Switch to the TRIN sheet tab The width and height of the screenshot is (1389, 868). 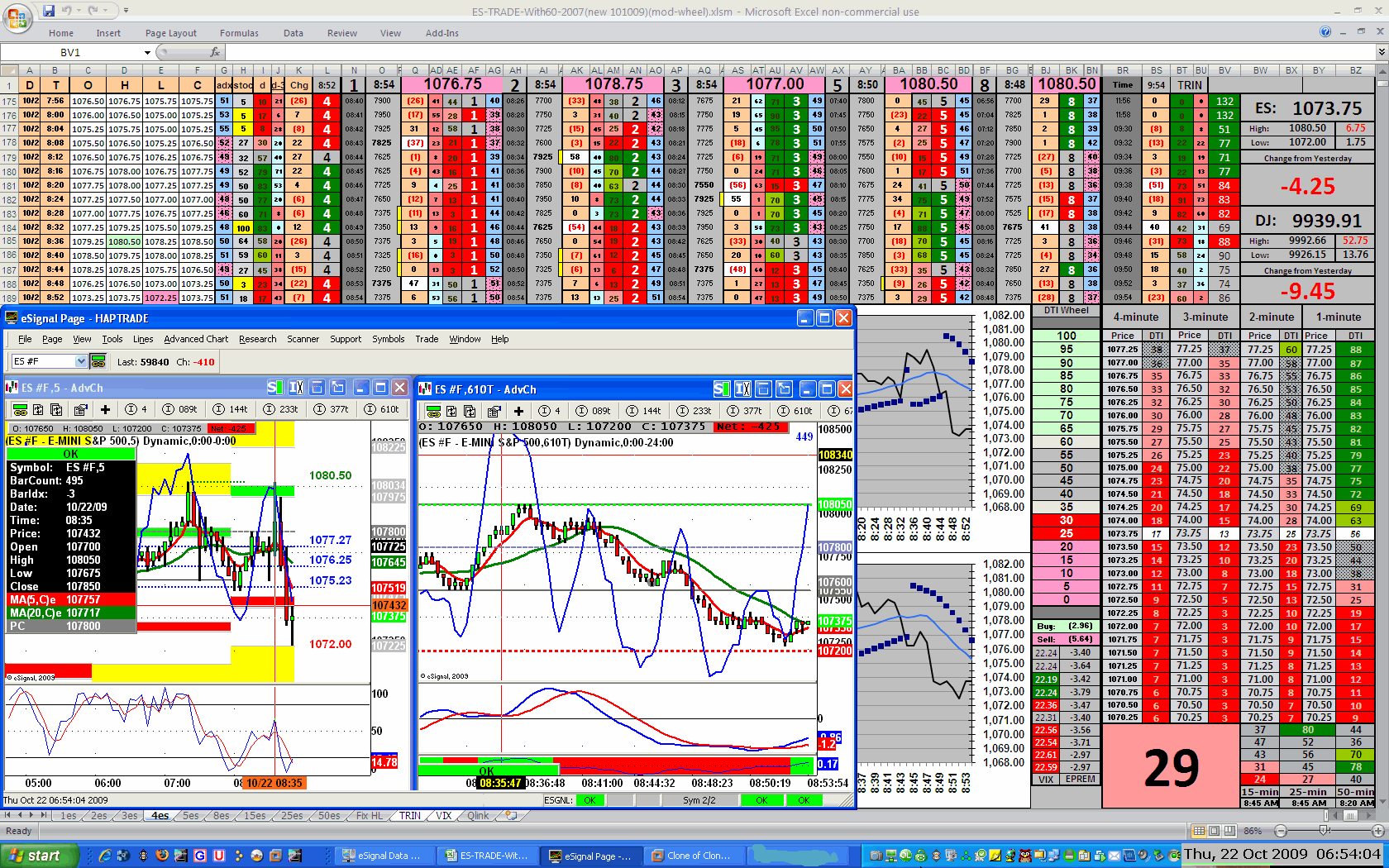click(x=410, y=816)
